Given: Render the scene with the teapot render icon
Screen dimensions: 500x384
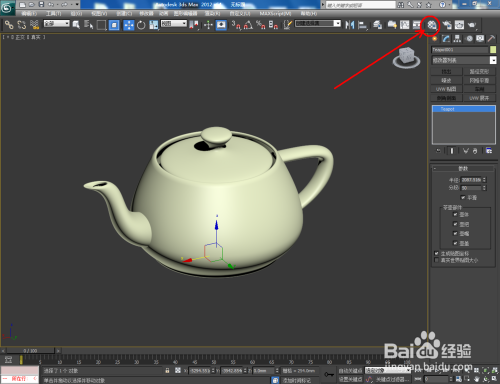Looking at the screenshot, I should pyautogui.click(x=472, y=25).
